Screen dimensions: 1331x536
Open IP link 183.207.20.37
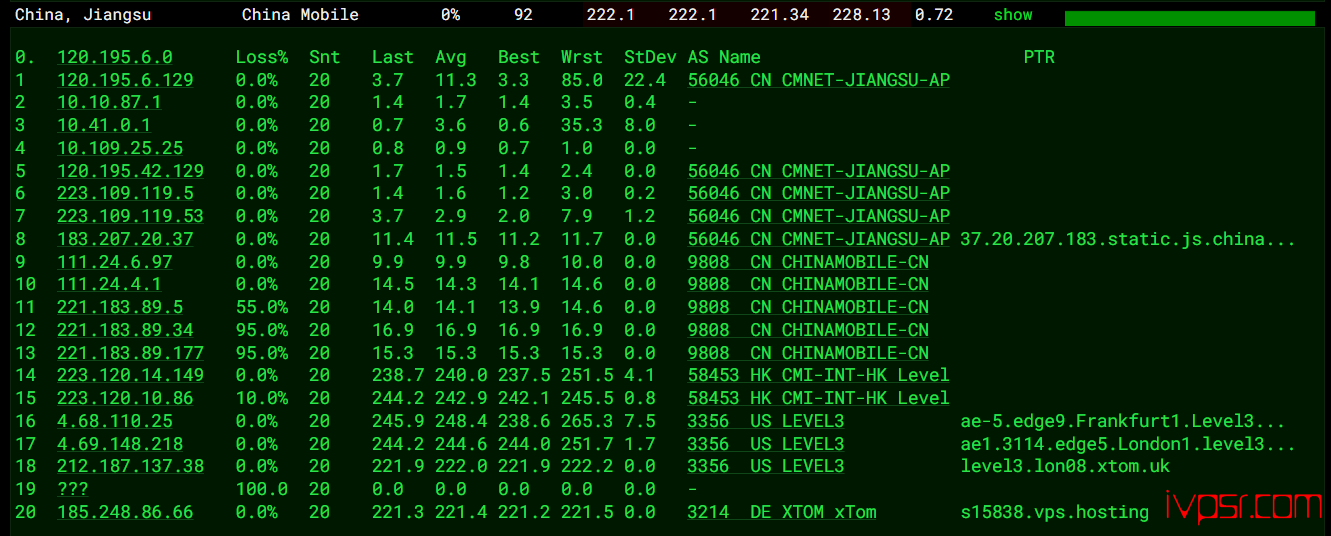tap(125, 239)
